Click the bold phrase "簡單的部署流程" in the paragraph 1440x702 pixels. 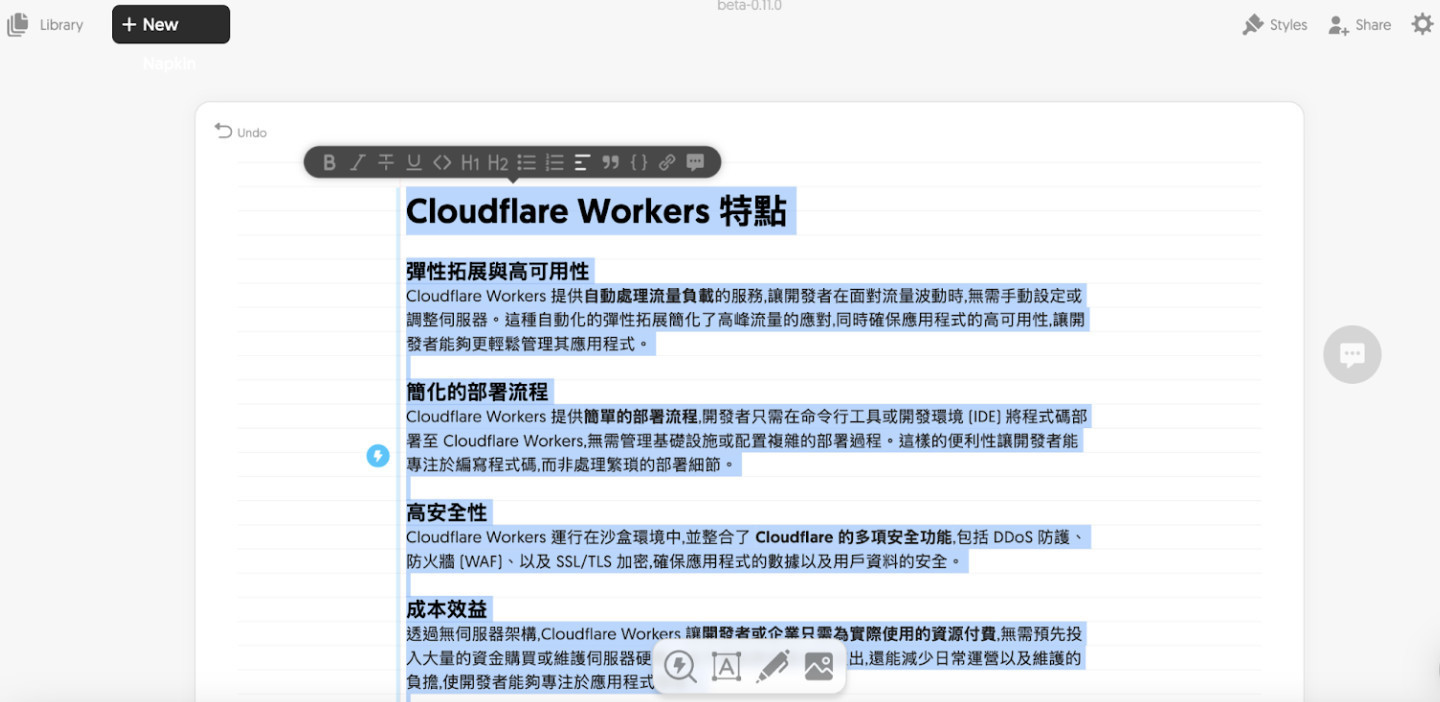(x=641, y=416)
